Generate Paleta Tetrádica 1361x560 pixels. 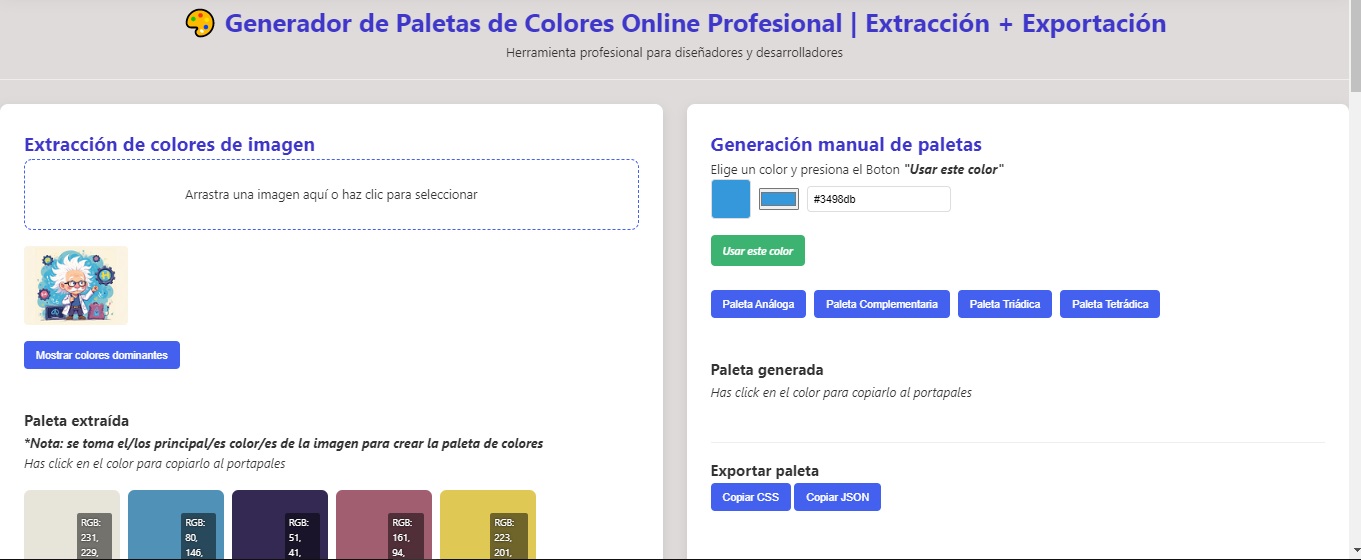click(1110, 304)
